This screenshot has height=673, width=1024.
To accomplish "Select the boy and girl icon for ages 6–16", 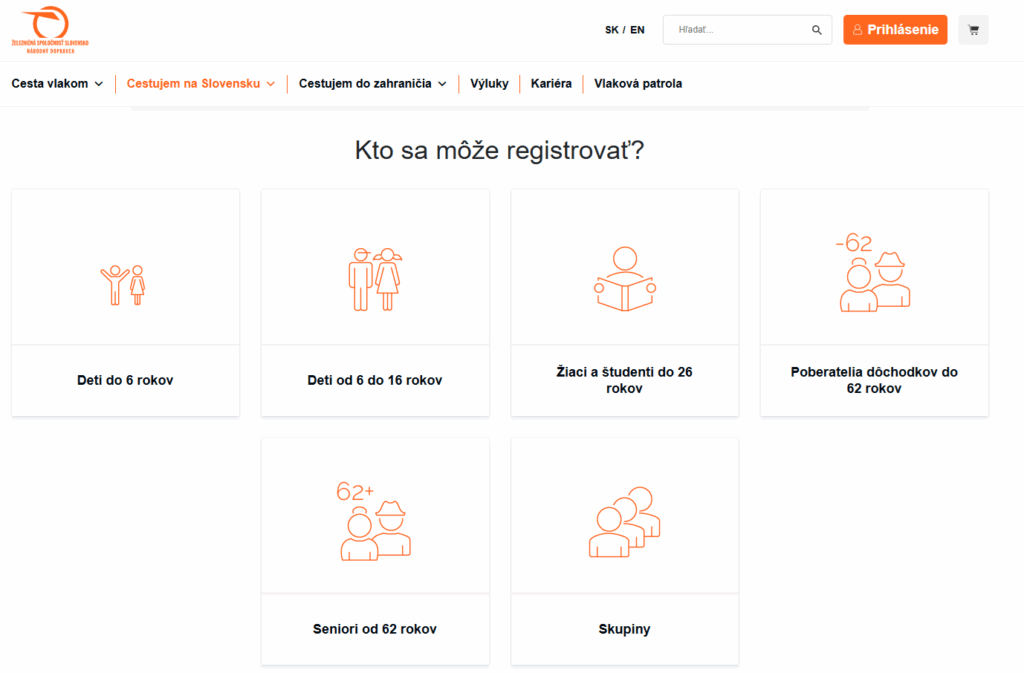I will (375, 279).
